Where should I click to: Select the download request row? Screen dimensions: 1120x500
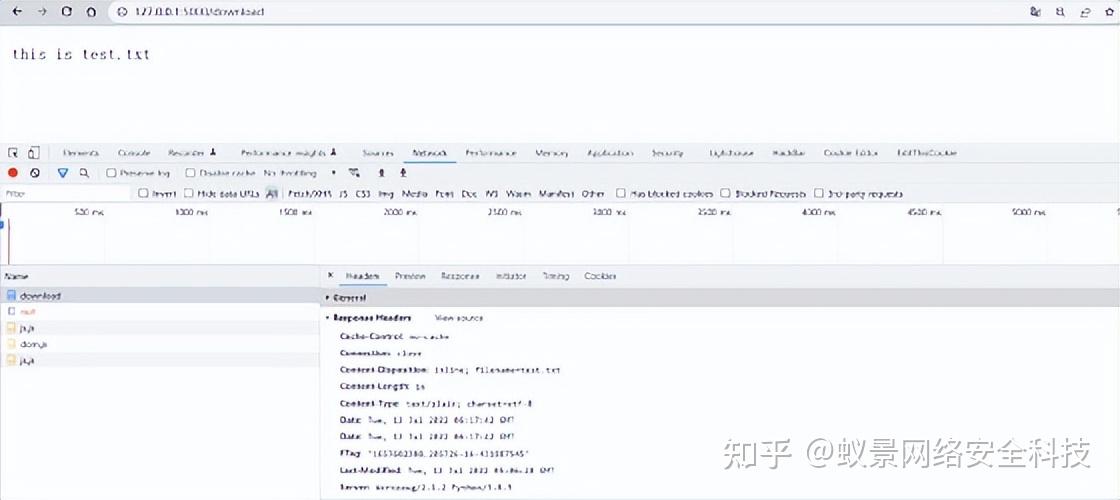pyautogui.click(x=160, y=296)
